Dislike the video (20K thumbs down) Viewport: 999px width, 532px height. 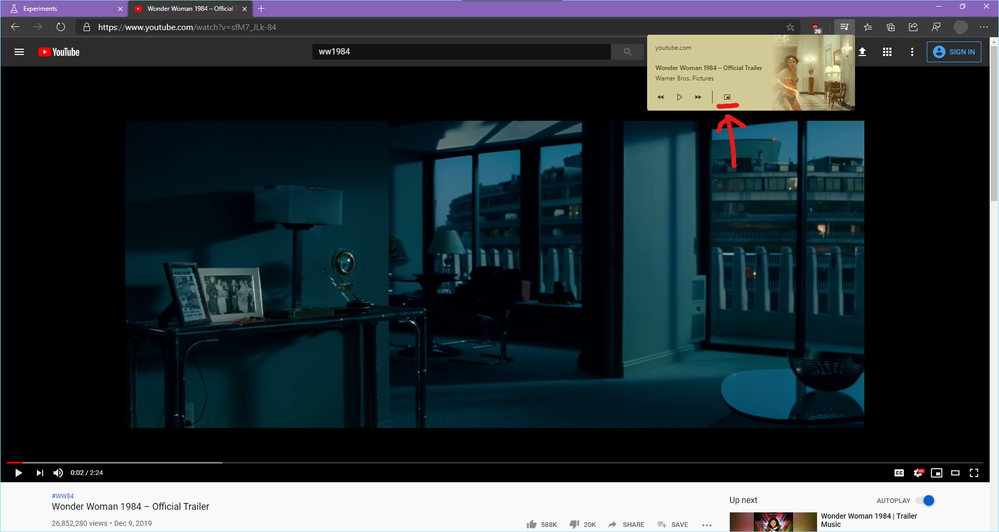582,524
